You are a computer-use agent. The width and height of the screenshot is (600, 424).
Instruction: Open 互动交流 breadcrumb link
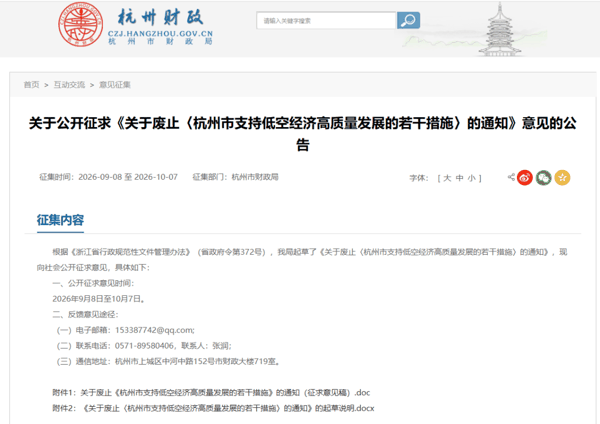pos(69,85)
